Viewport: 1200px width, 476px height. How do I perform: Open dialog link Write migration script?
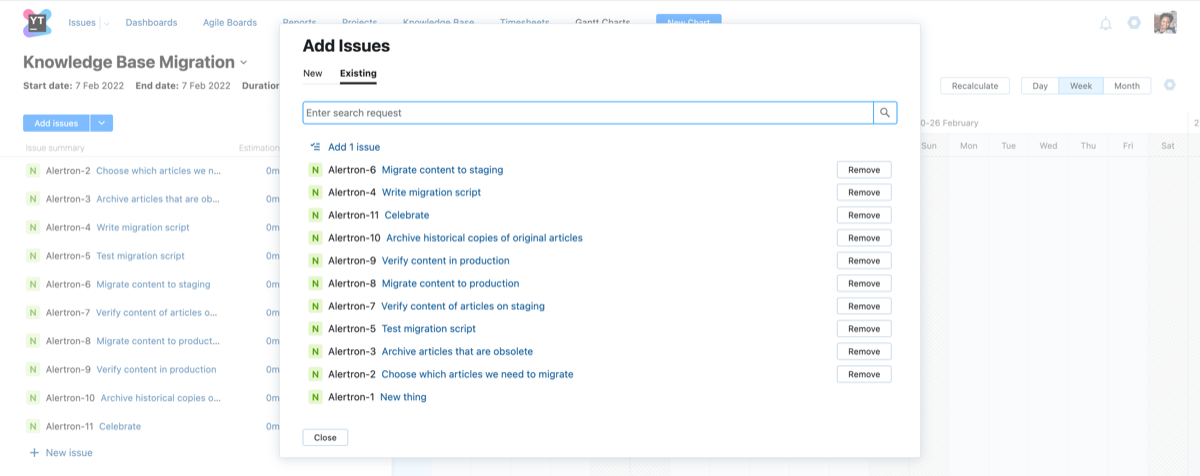(431, 192)
